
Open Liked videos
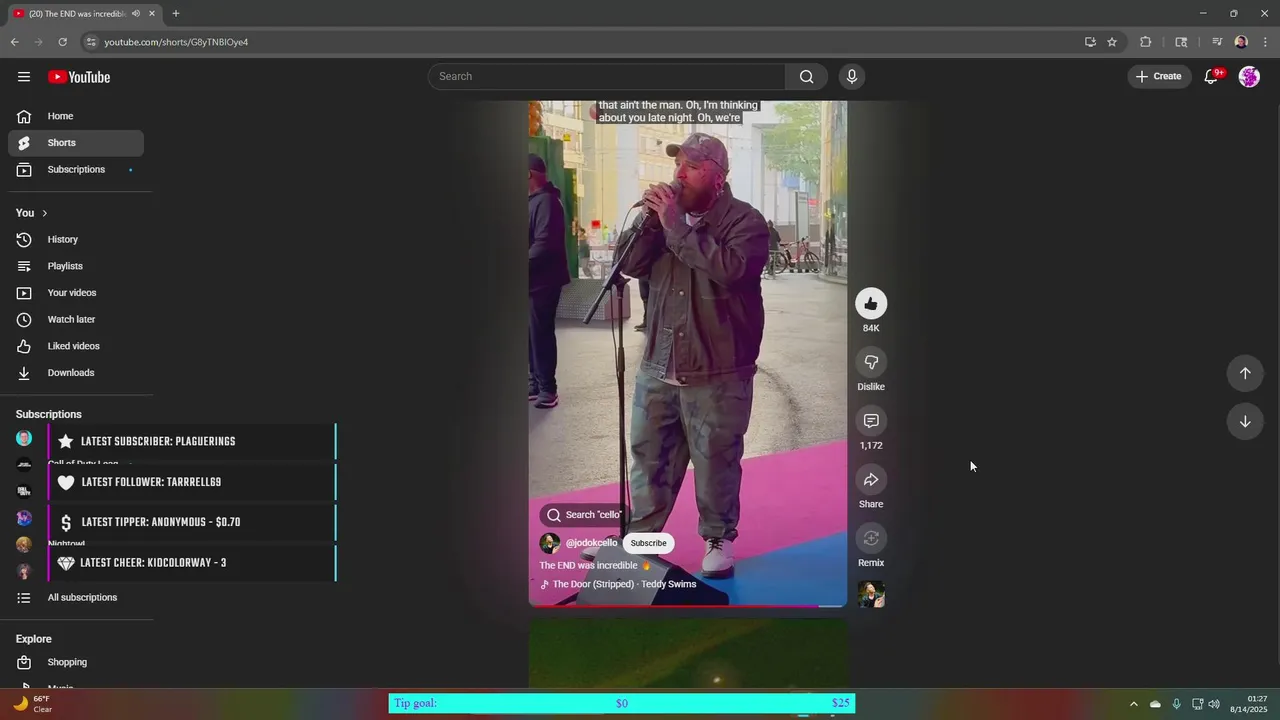click(x=76, y=346)
